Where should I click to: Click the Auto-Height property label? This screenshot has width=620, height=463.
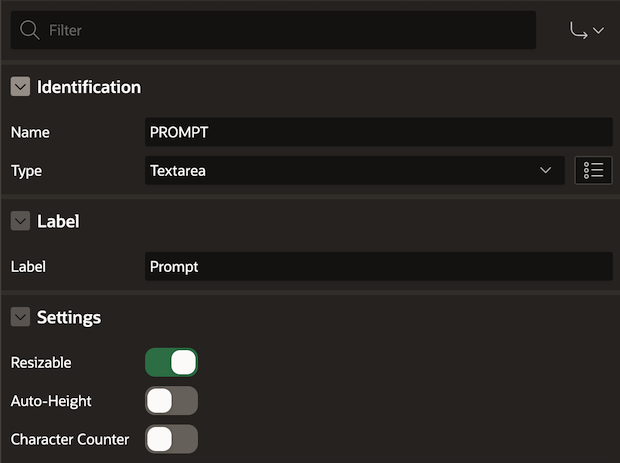point(51,401)
